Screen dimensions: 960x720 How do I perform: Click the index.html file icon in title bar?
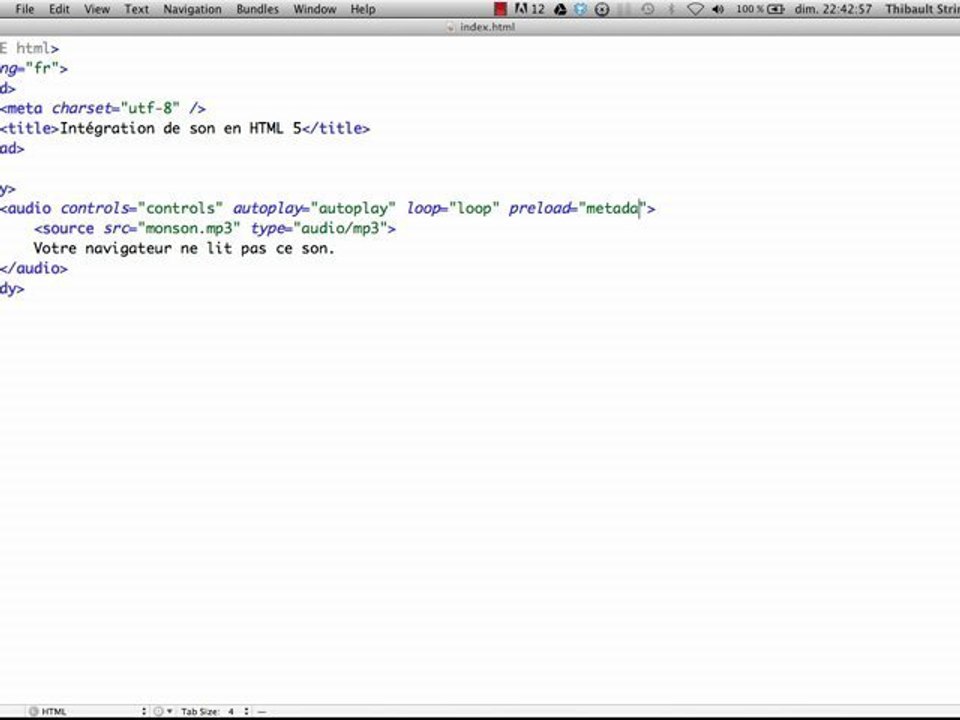451,27
